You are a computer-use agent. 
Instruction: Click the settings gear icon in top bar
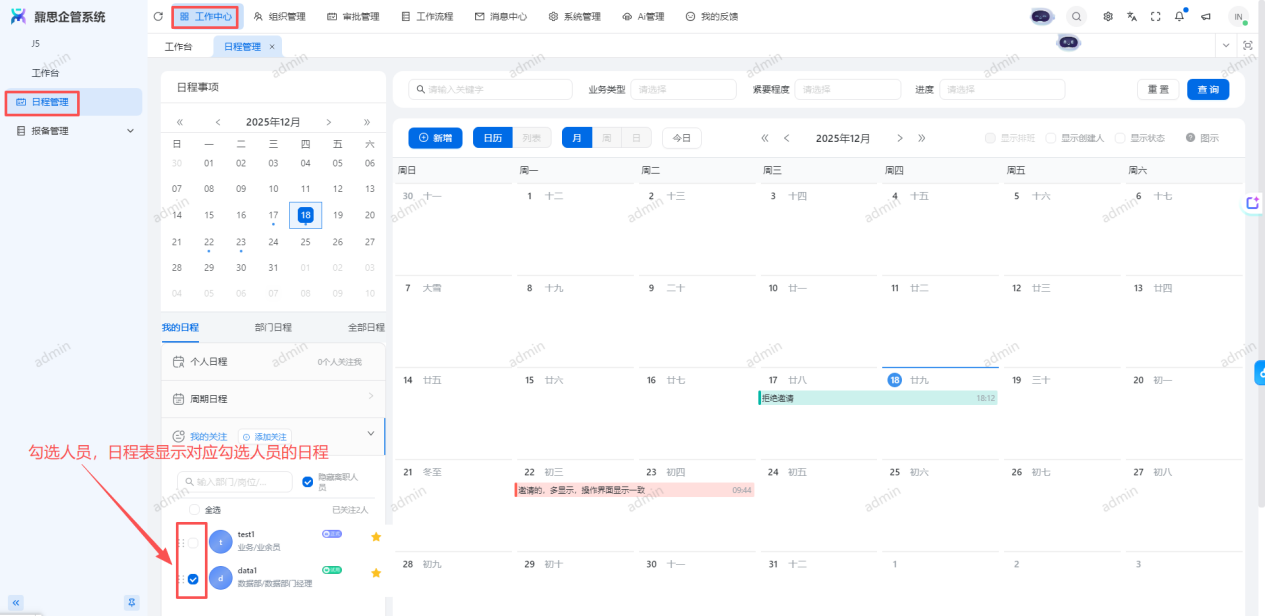pyautogui.click(x=1108, y=16)
